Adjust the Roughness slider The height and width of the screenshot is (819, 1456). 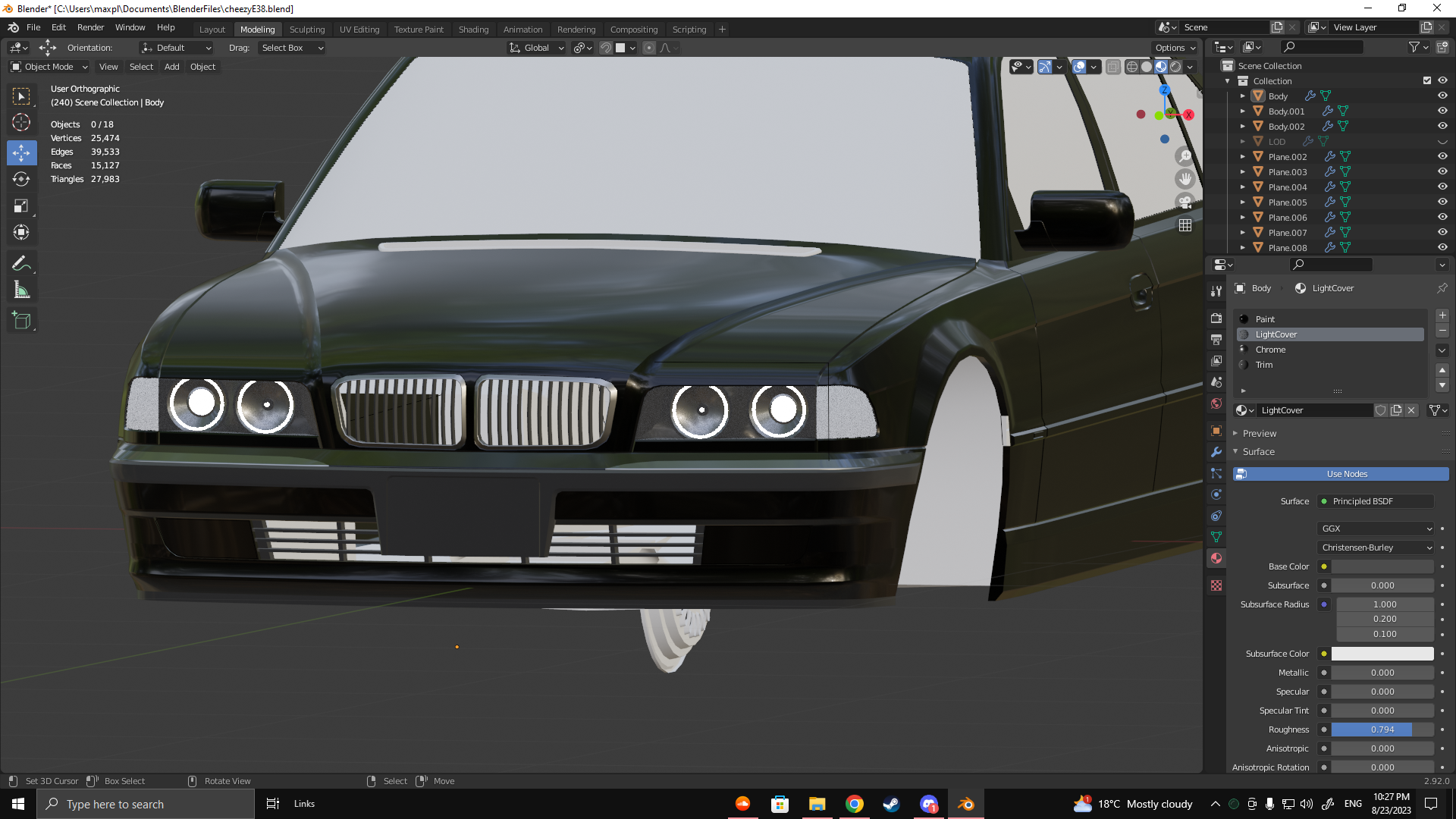click(x=1382, y=730)
